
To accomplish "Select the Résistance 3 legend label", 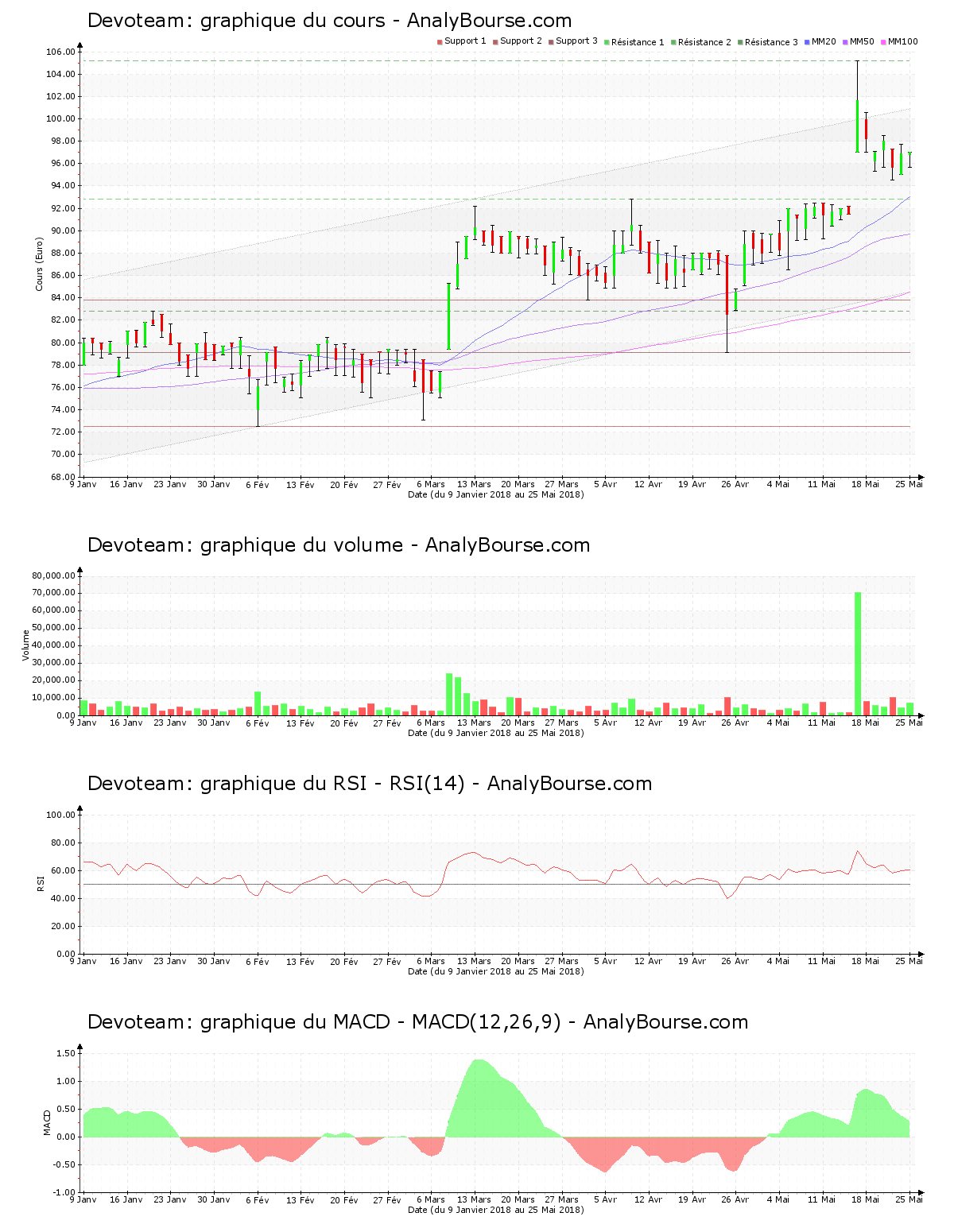I will point(771,42).
